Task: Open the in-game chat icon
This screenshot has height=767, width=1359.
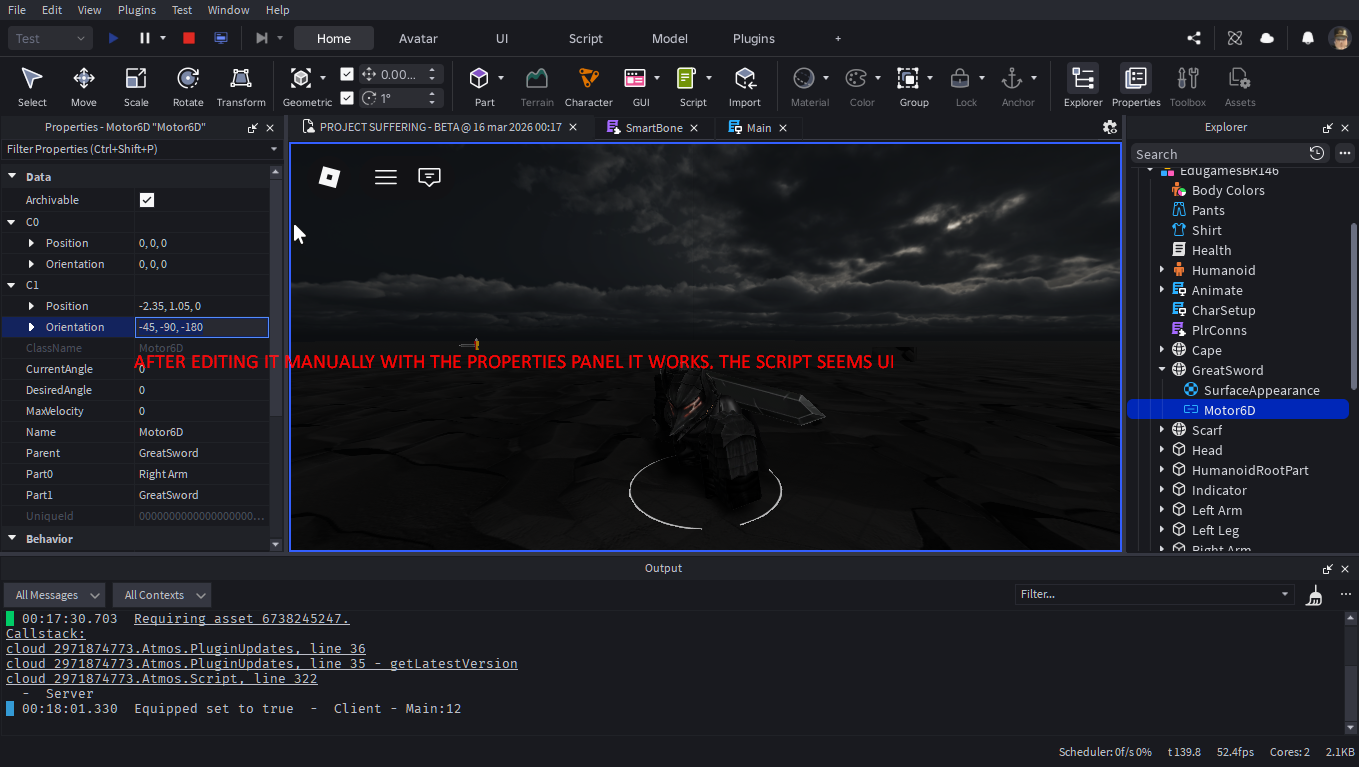Action: tap(429, 177)
